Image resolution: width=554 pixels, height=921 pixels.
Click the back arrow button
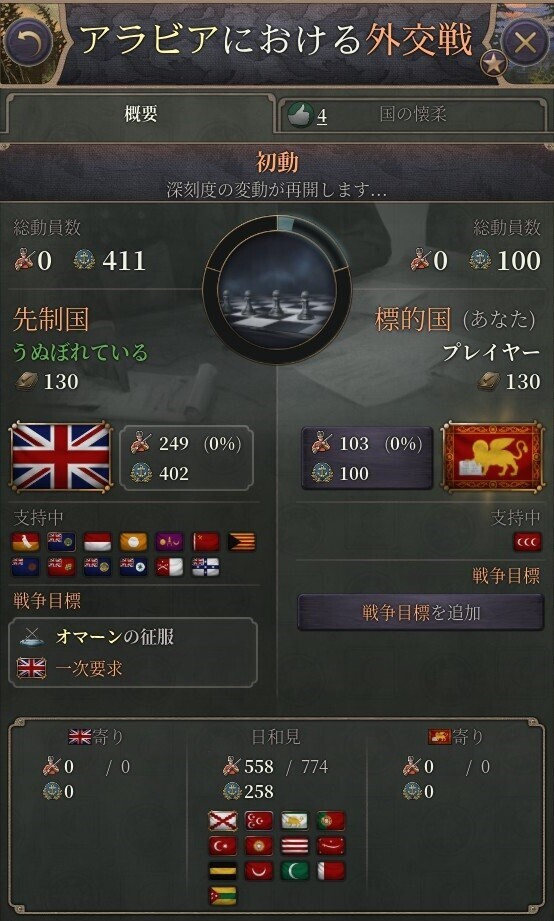tap(27, 41)
